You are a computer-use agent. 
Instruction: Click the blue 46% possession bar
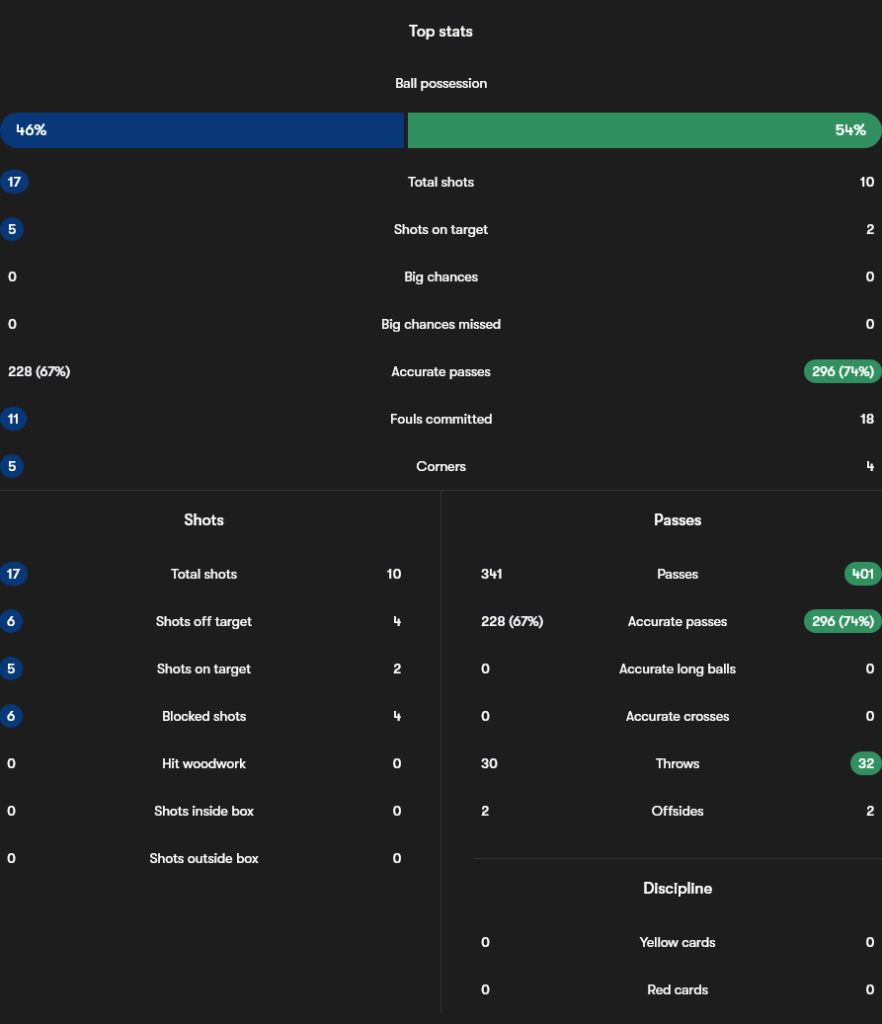click(x=202, y=130)
